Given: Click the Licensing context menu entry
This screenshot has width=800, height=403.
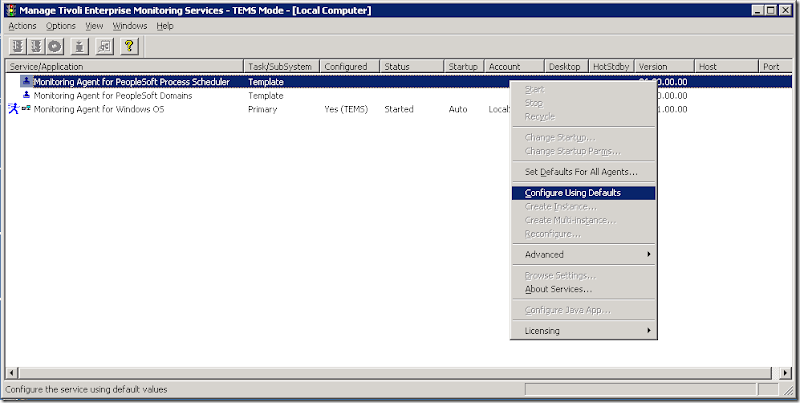Looking at the screenshot, I should click(x=584, y=331).
